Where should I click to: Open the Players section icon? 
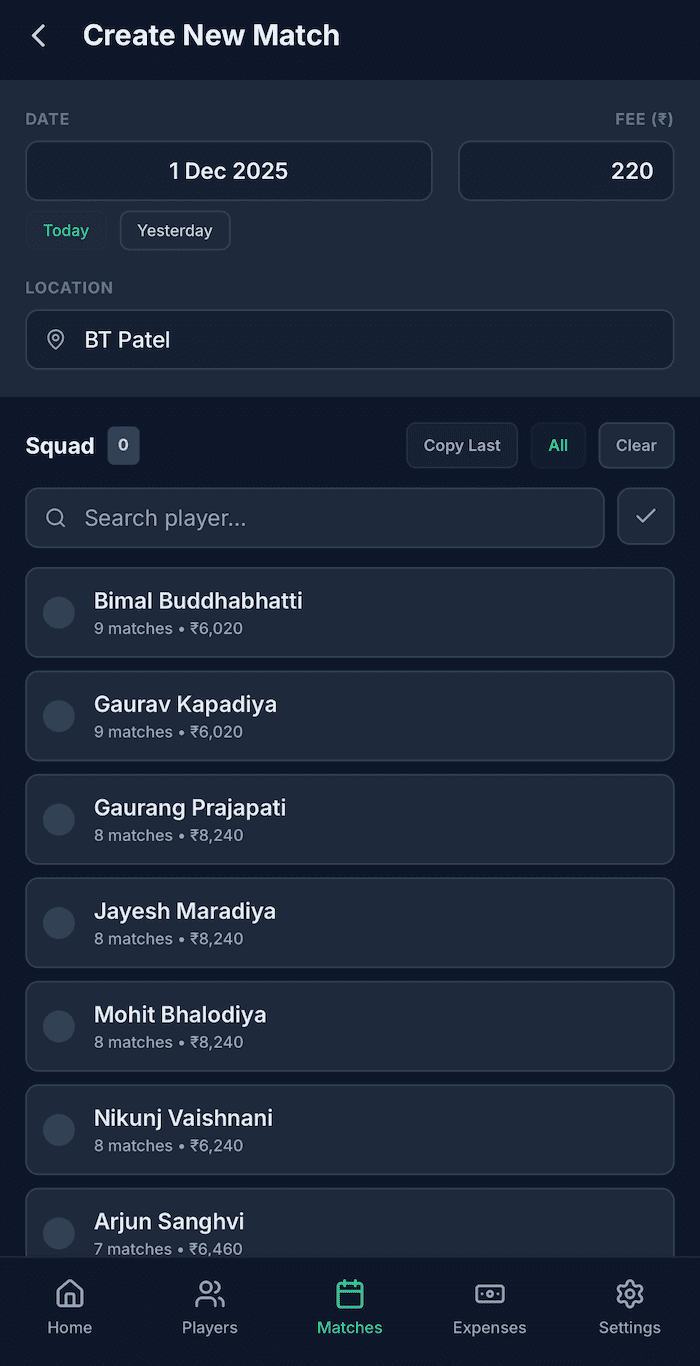point(209,1293)
